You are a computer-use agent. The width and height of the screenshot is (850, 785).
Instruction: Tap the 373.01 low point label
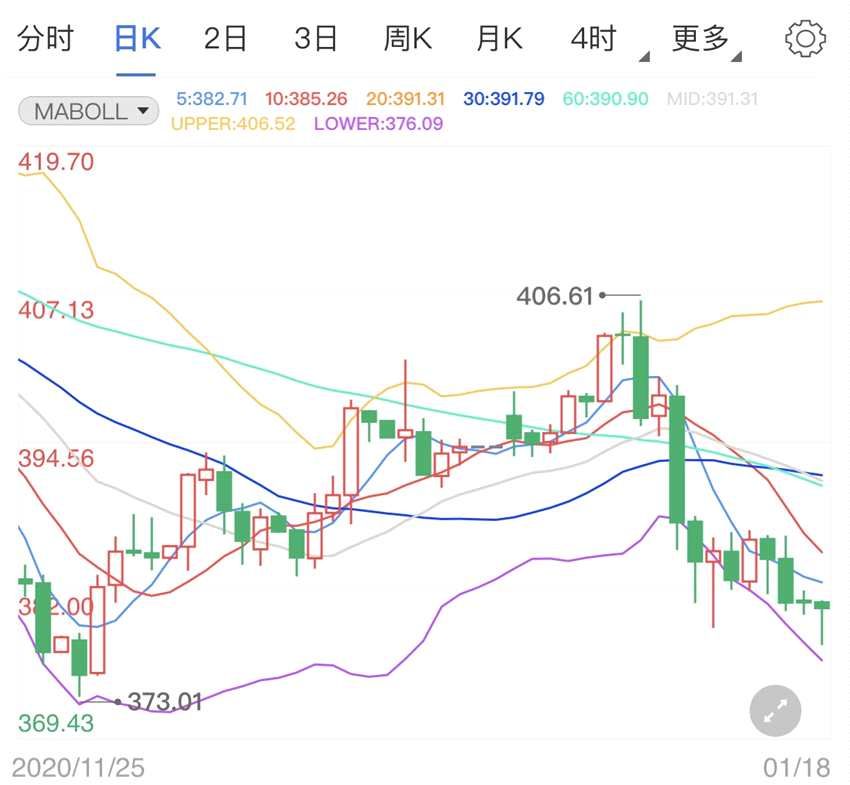(x=166, y=700)
